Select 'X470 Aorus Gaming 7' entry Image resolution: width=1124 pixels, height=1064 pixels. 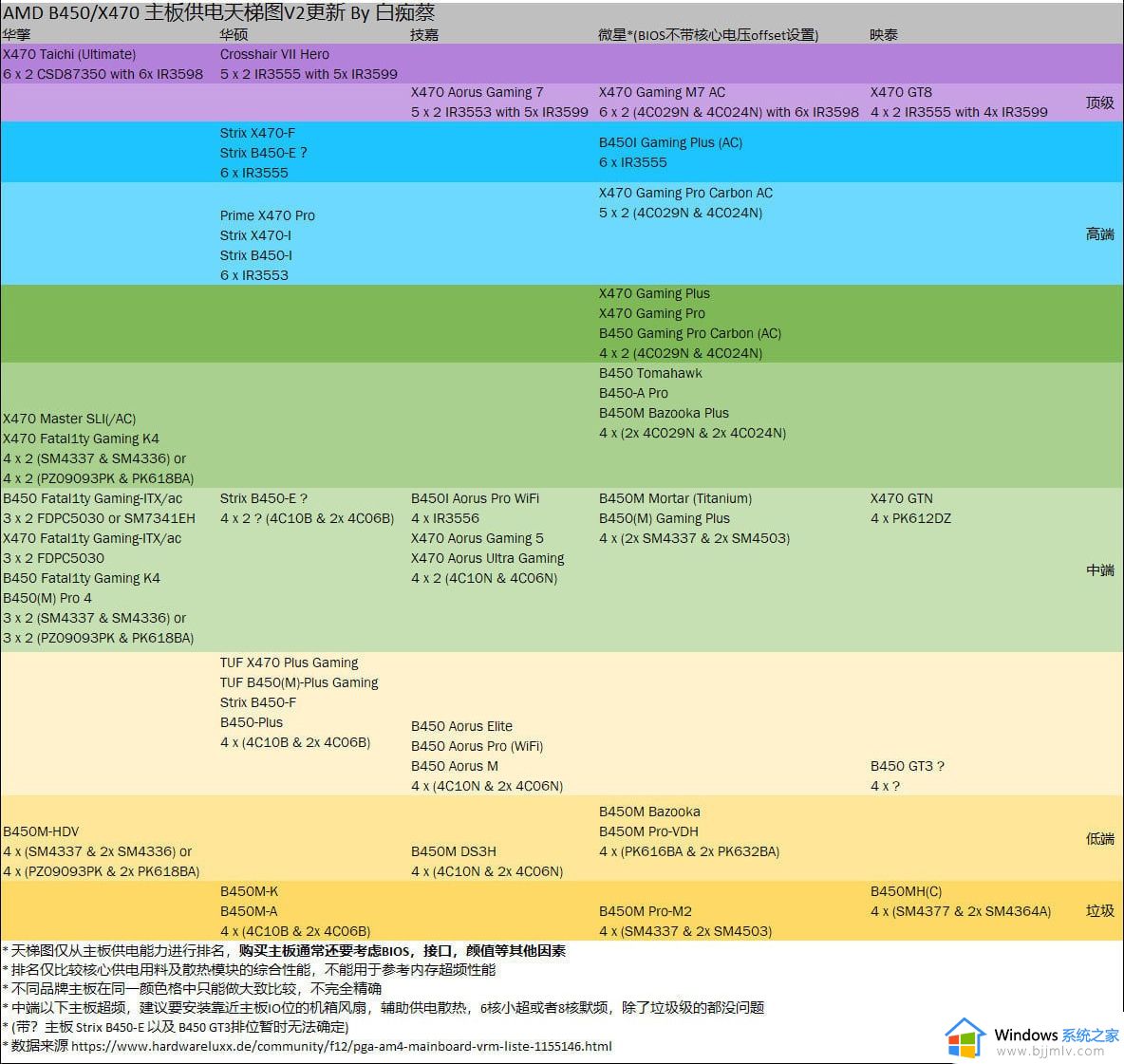478,92
